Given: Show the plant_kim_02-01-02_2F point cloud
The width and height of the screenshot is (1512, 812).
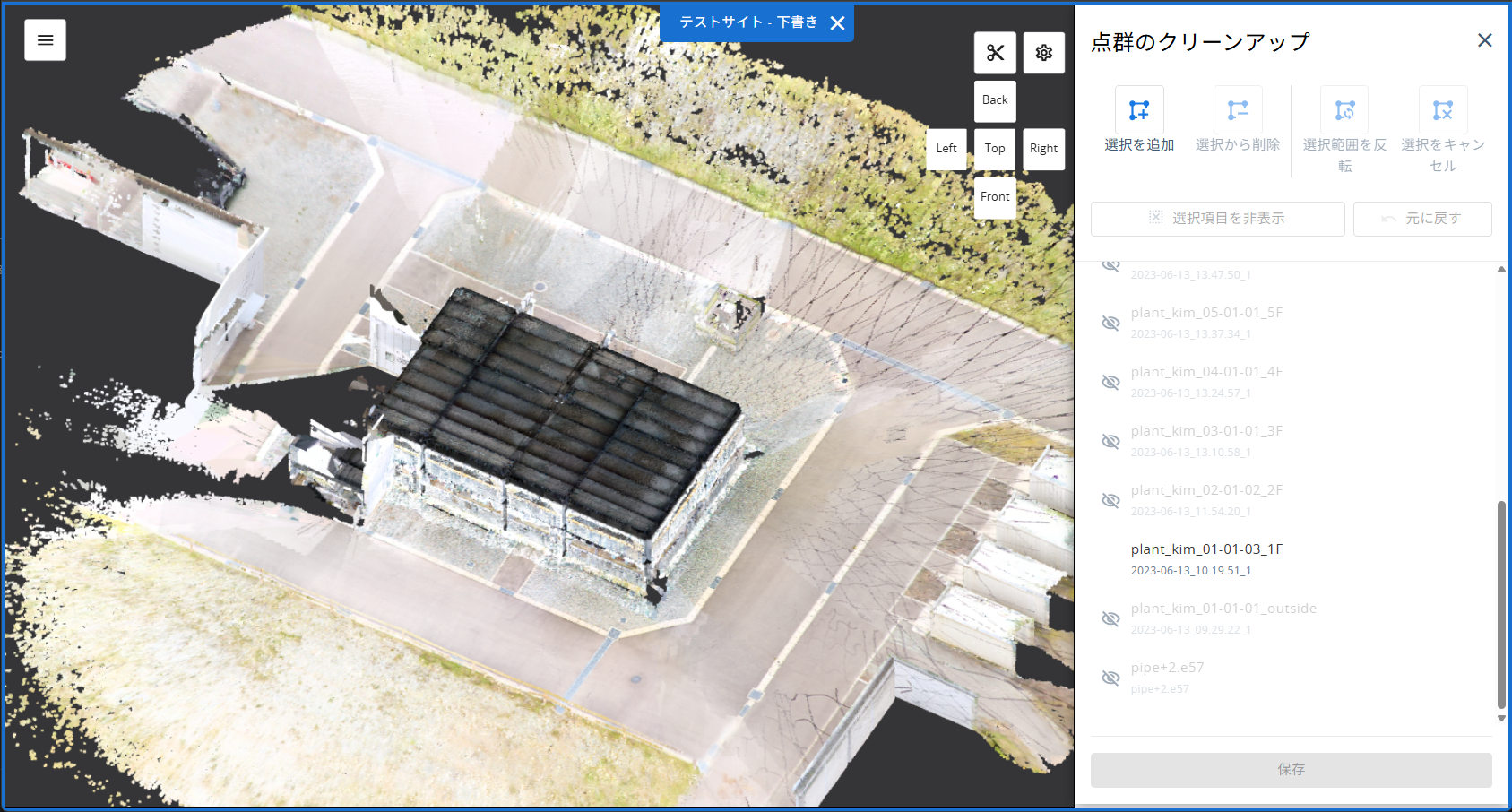Looking at the screenshot, I should point(1110,500).
